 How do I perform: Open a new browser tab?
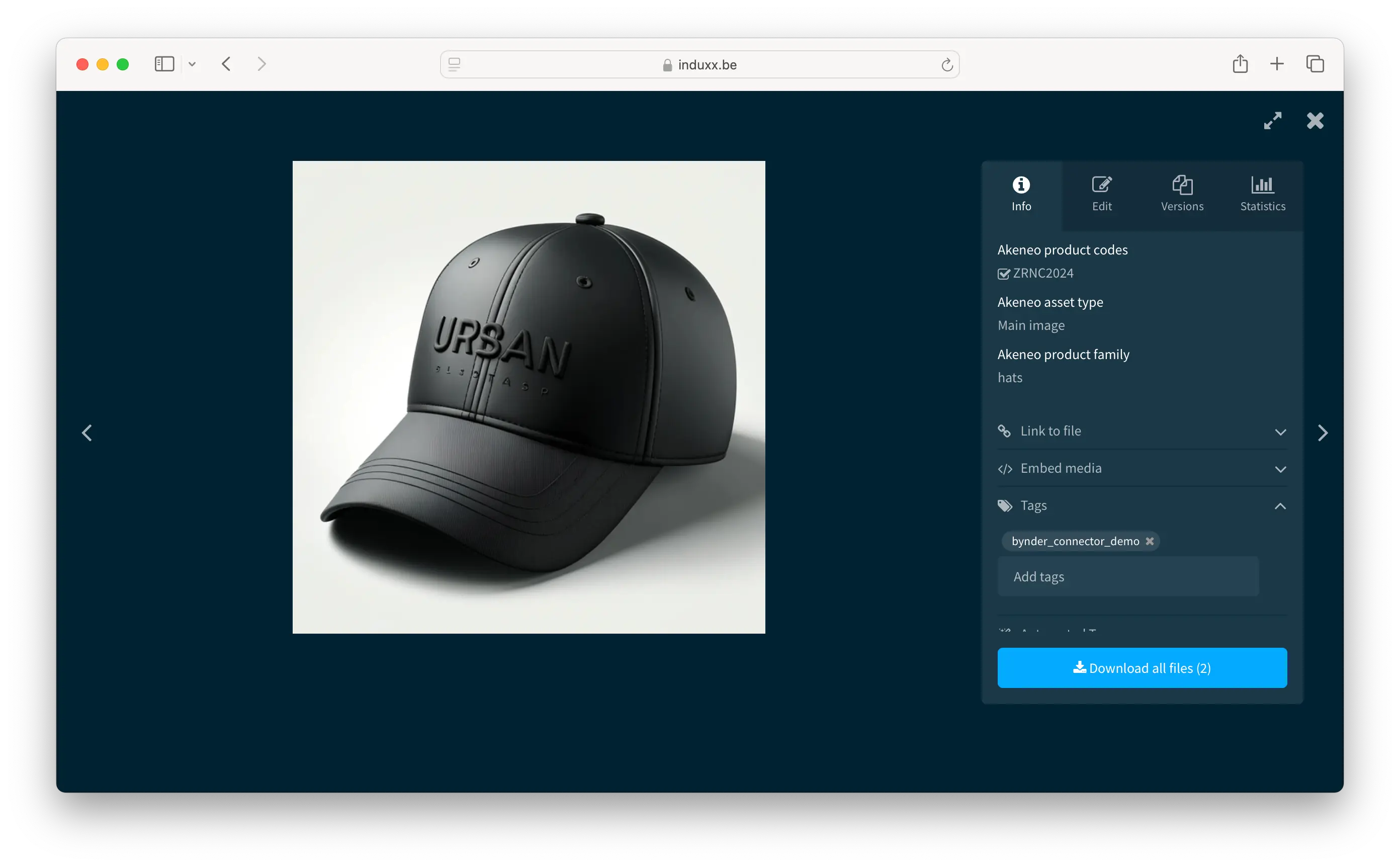point(1277,64)
